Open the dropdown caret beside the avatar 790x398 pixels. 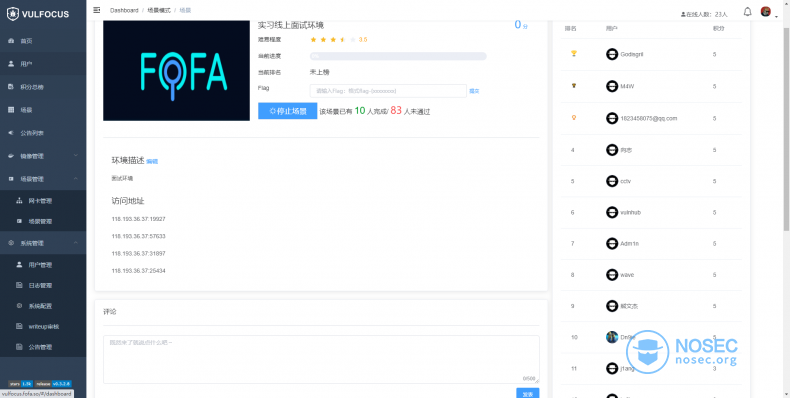coord(776,16)
